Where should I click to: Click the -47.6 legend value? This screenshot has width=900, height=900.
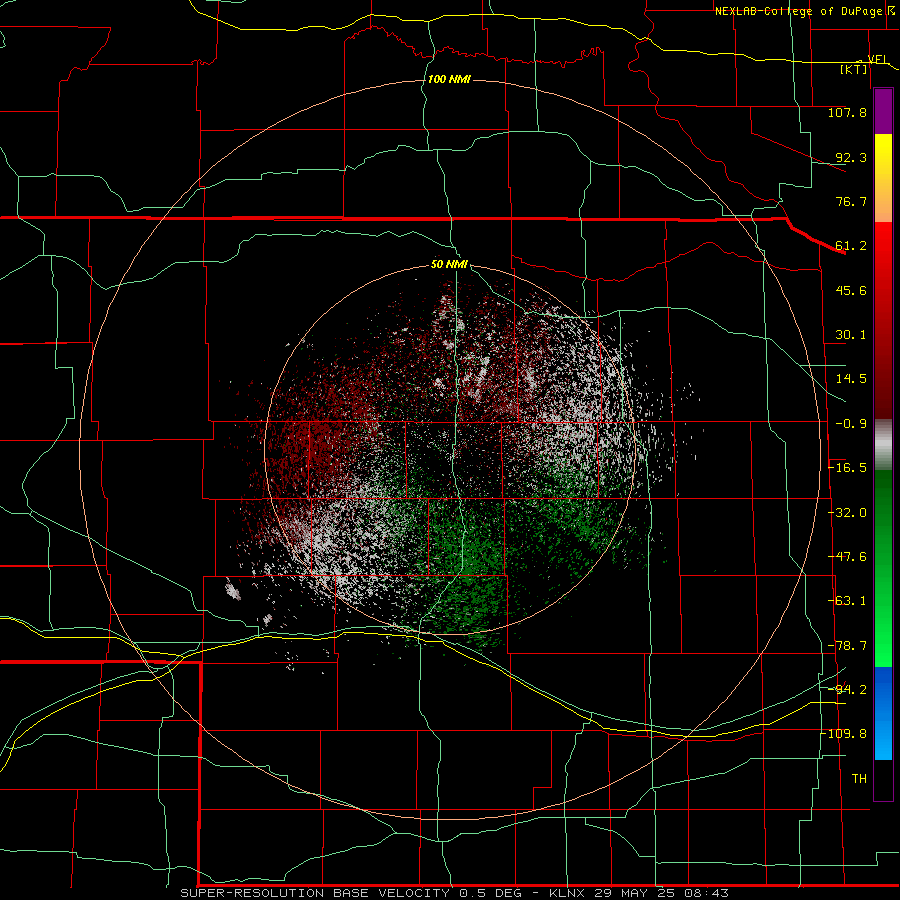[847, 557]
